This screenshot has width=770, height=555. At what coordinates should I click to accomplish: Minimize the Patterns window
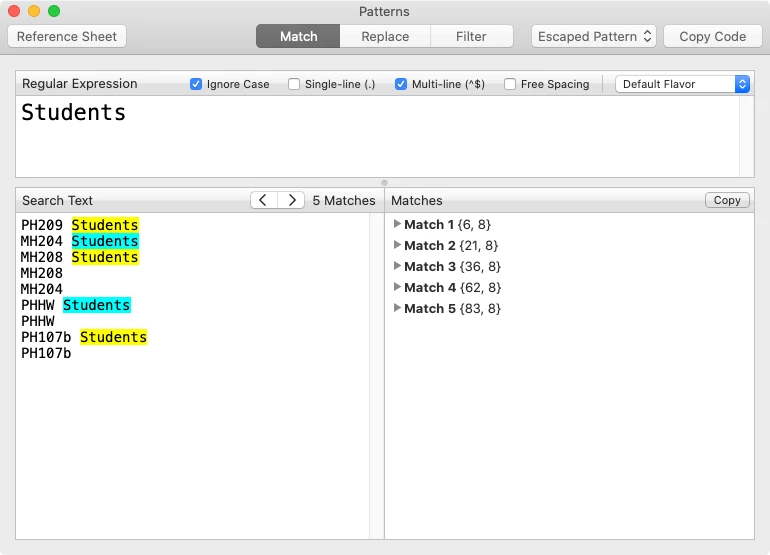(x=34, y=11)
